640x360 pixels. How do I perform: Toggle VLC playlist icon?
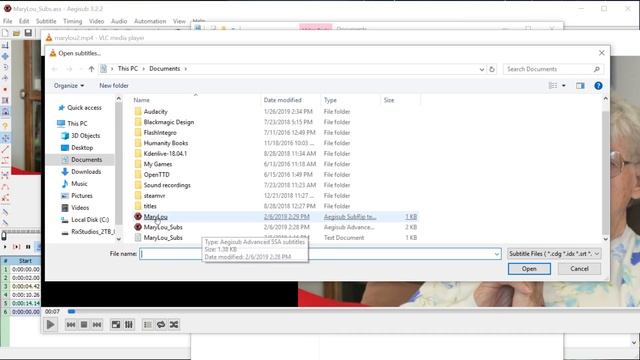(x=148, y=324)
